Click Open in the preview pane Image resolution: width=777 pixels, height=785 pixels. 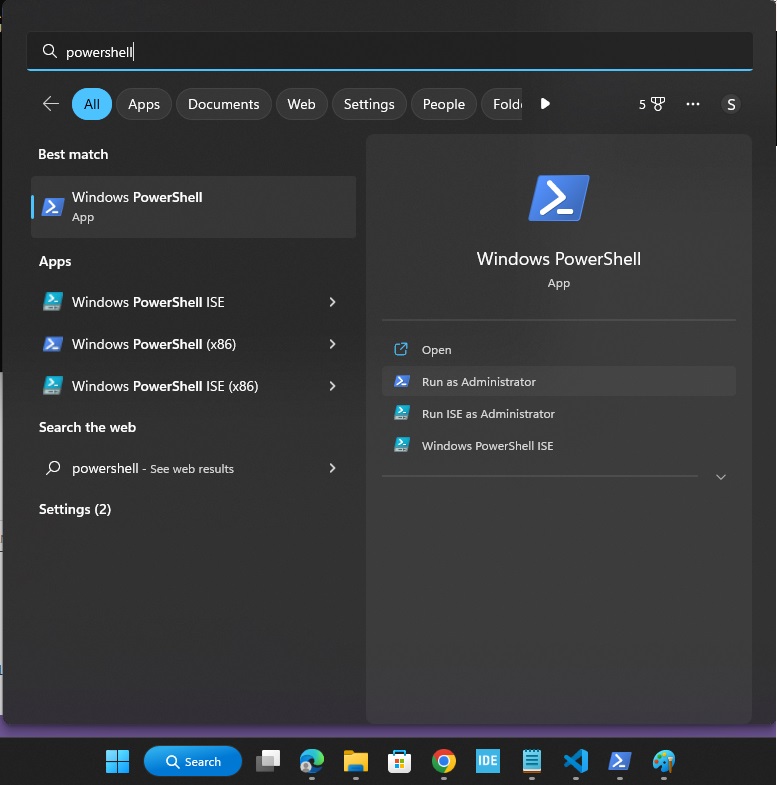[x=559, y=349]
